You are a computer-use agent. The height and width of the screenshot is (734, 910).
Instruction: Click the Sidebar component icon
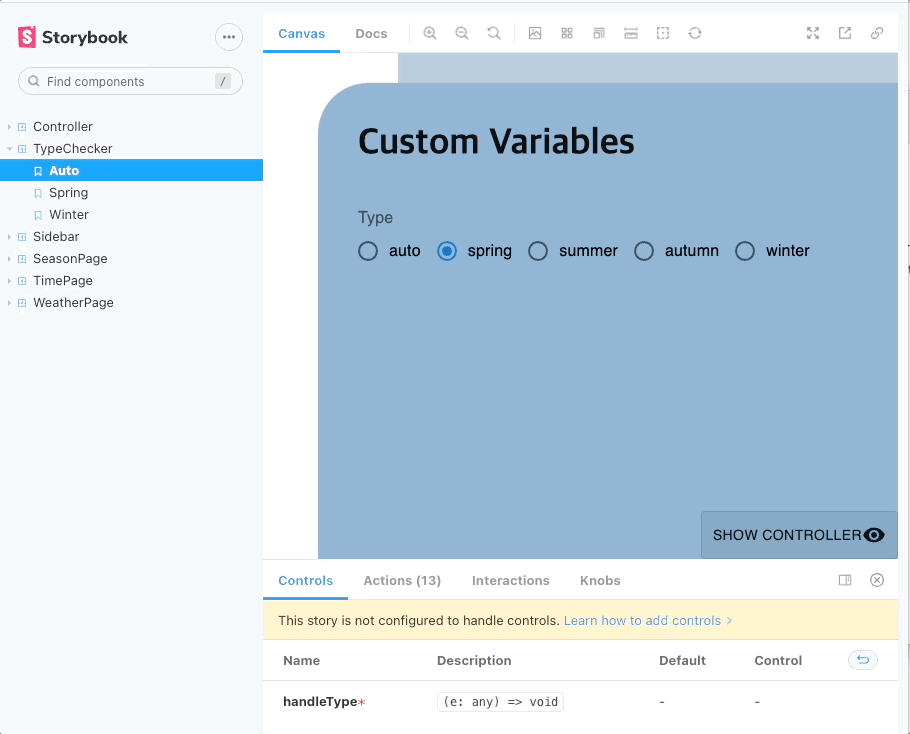click(x=22, y=237)
